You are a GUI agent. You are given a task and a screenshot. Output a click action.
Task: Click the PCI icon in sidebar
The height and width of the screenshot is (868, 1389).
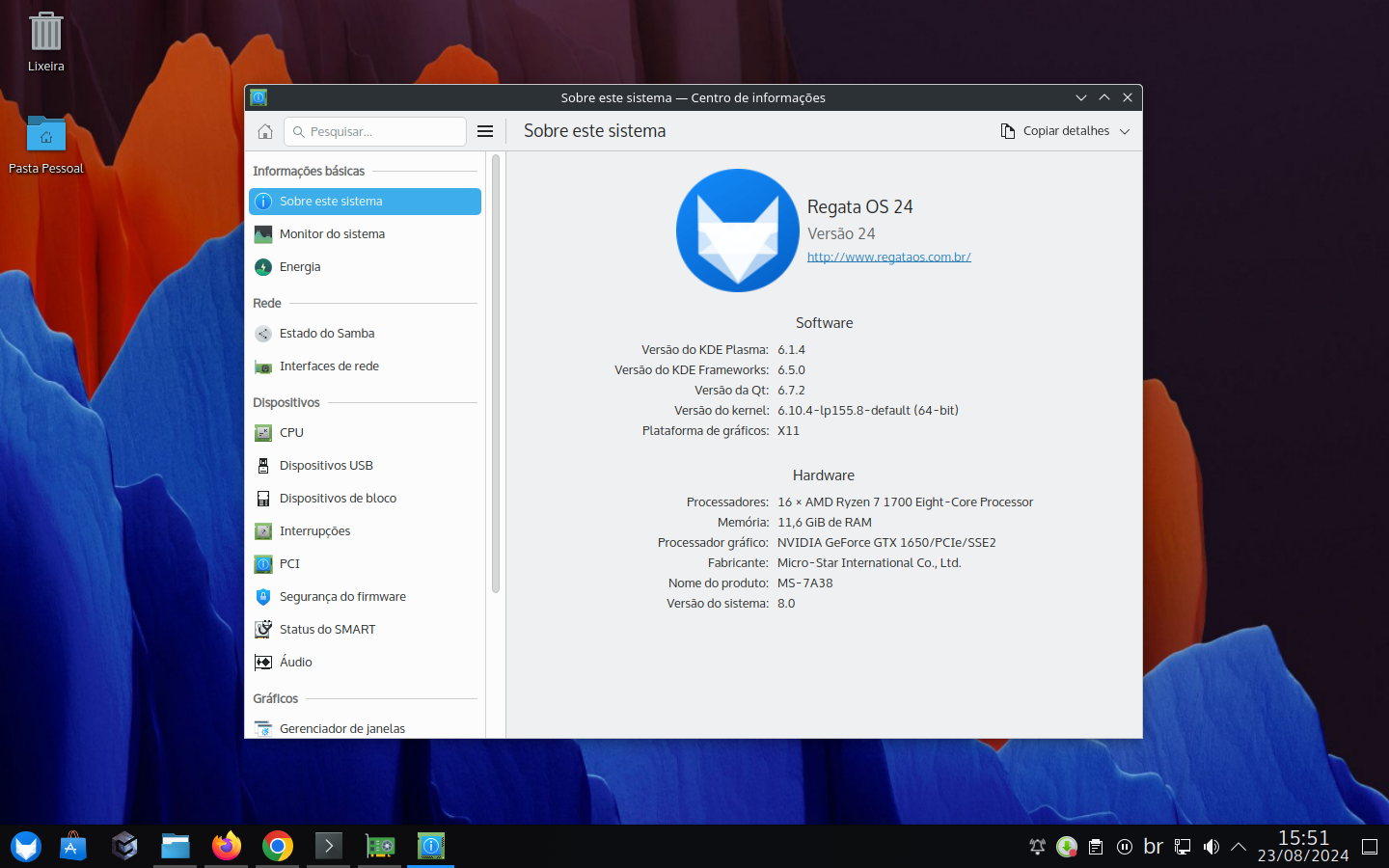coord(263,564)
